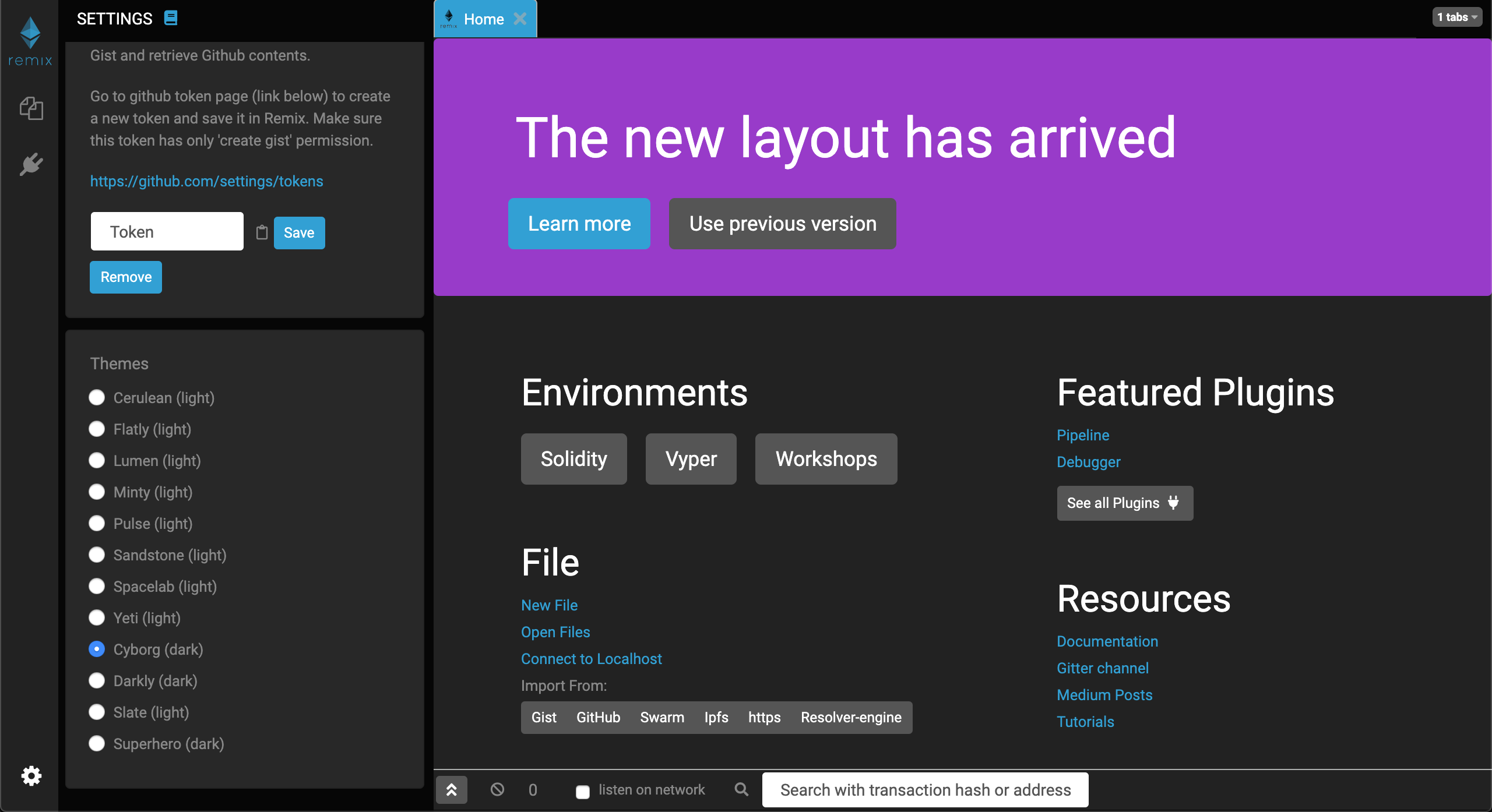Open Settings via the gear icon
The width and height of the screenshot is (1492, 812).
pyautogui.click(x=31, y=776)
